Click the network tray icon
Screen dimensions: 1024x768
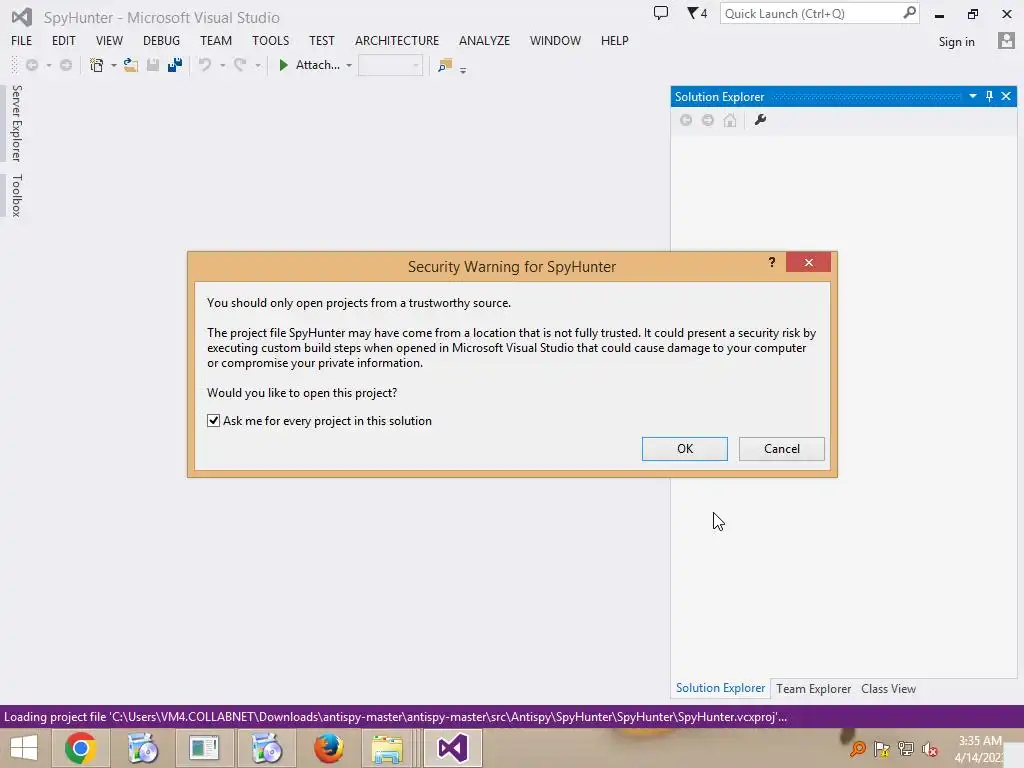(x=906, y=749)
